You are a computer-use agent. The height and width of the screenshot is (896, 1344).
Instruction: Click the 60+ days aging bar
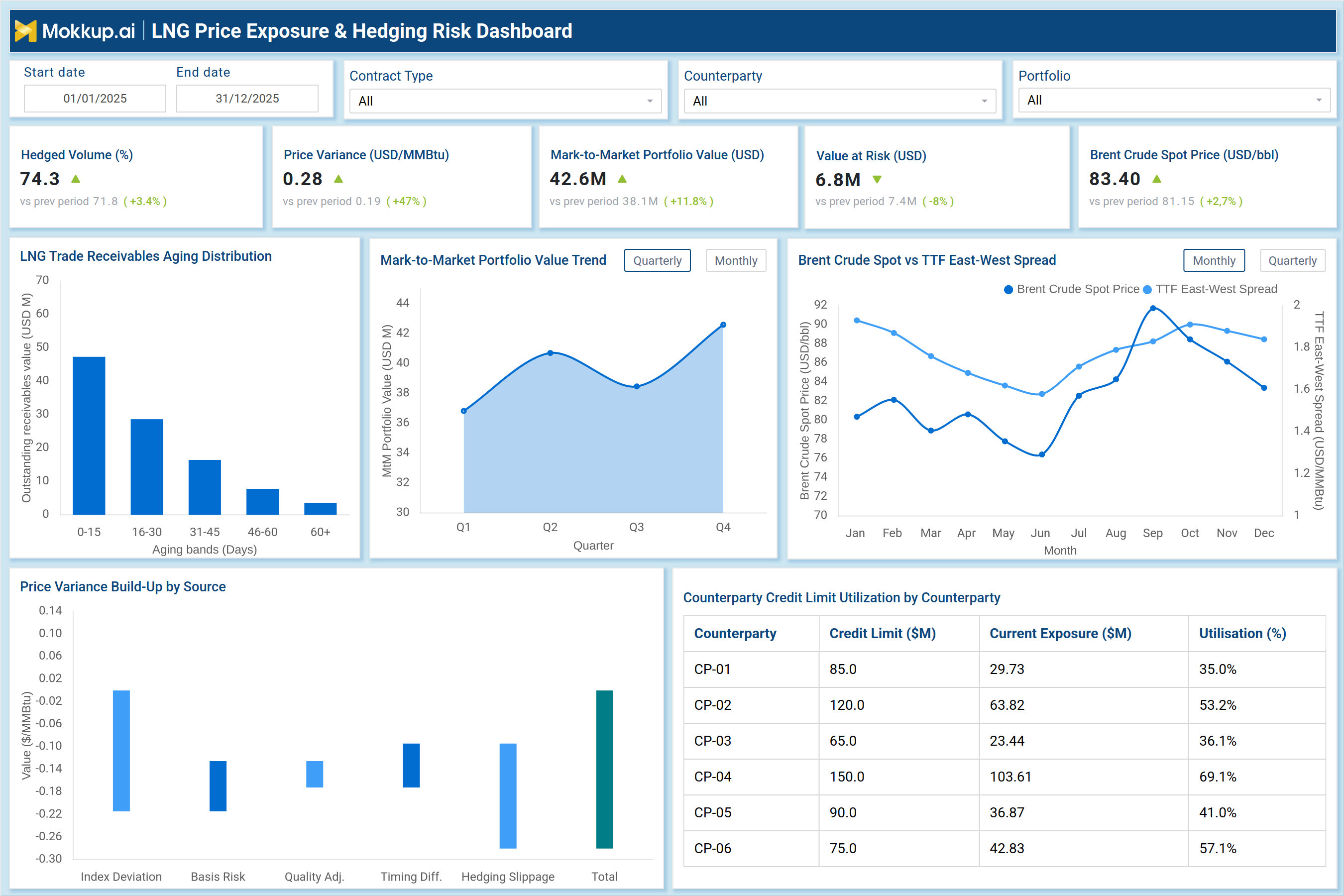click(x=321, y=509)
